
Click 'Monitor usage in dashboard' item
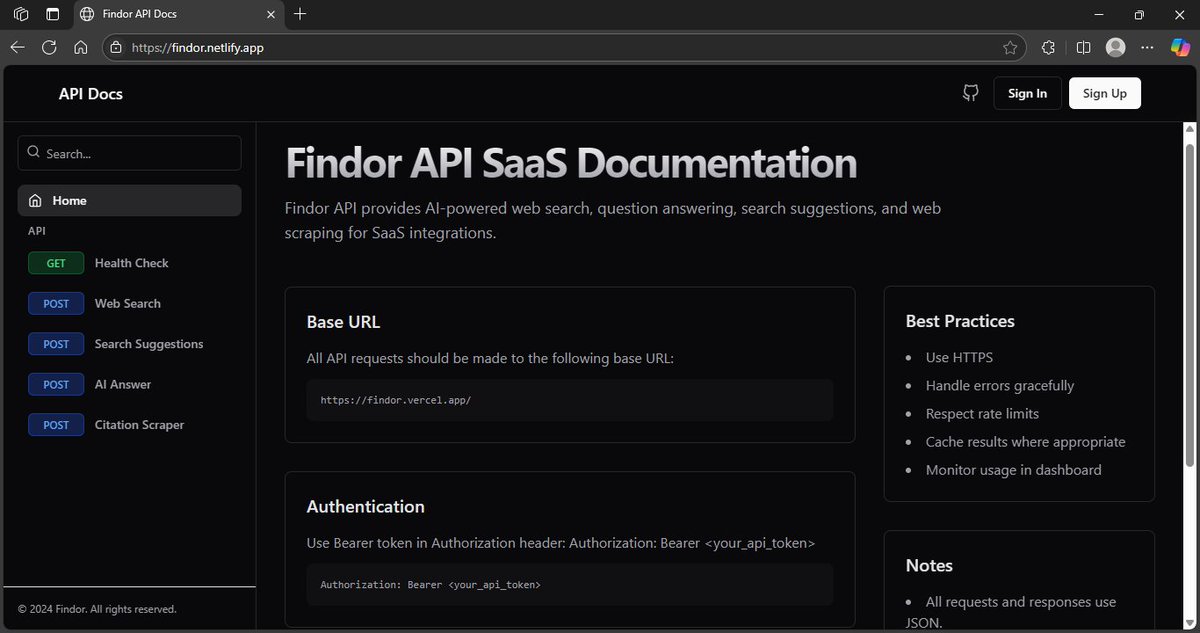coord(1014,469)
